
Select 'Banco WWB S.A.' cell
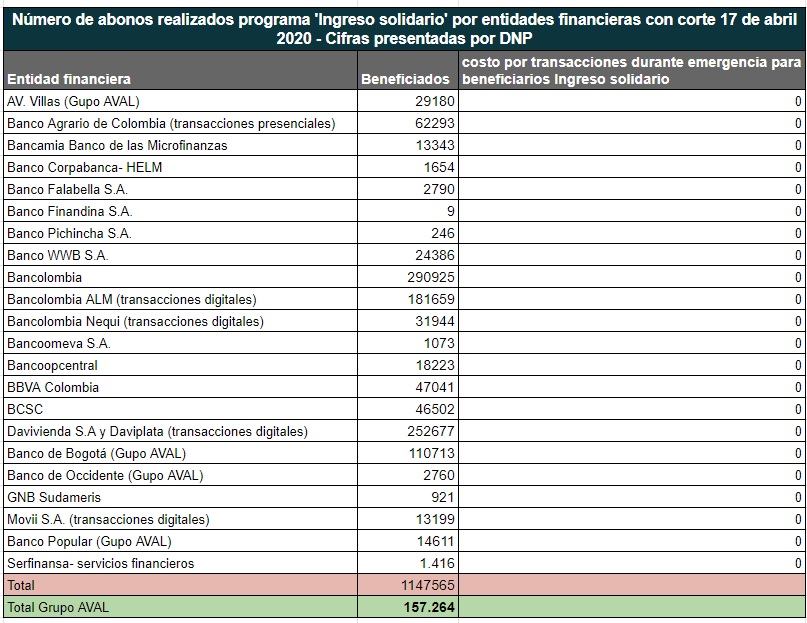pos(180,255)
